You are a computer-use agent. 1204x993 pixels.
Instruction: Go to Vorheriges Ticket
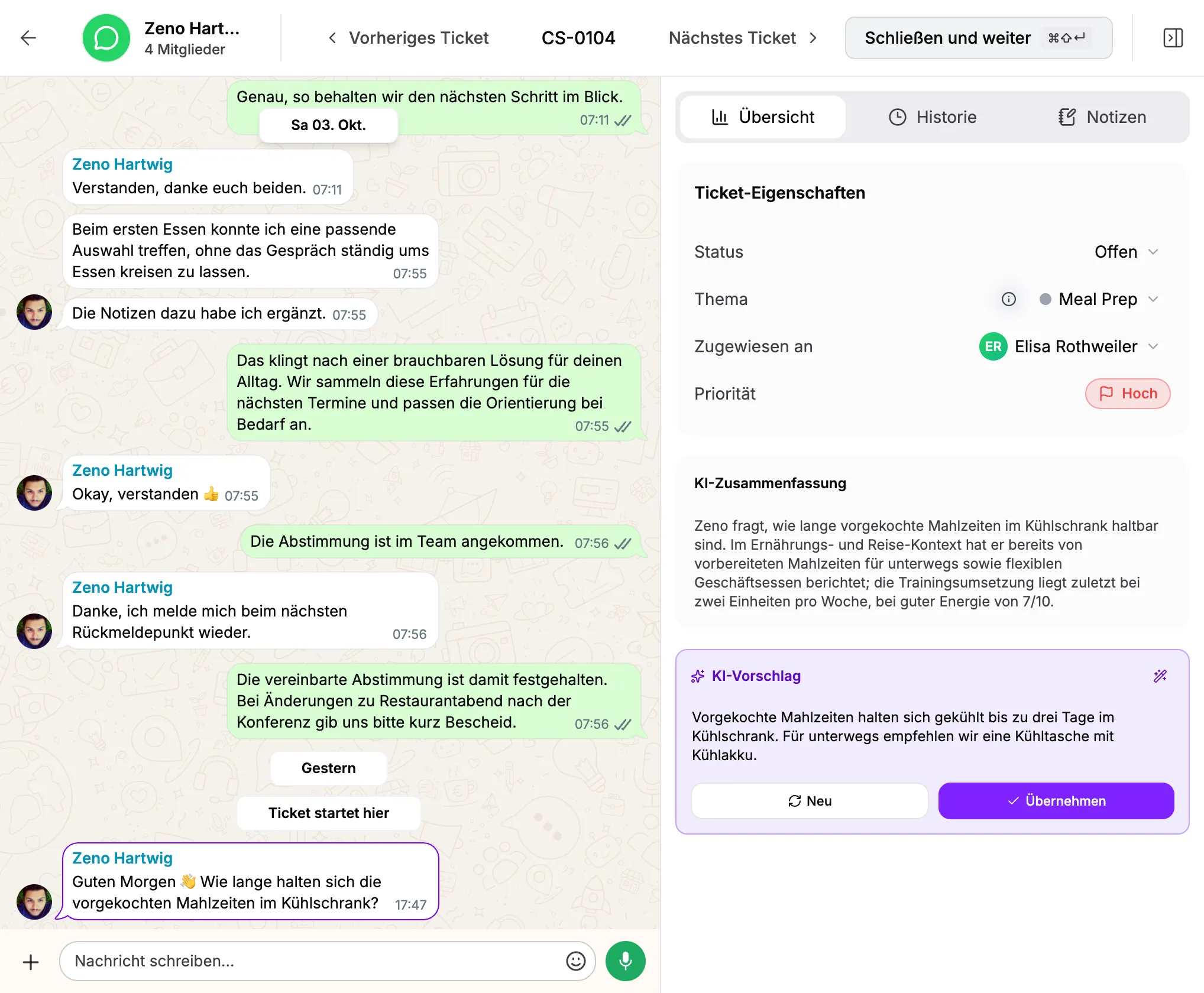click(x=409, y=38)
